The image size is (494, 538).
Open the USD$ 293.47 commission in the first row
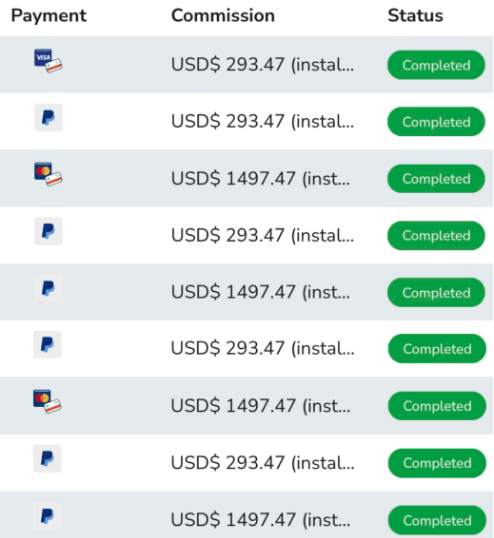click(262, 65)
